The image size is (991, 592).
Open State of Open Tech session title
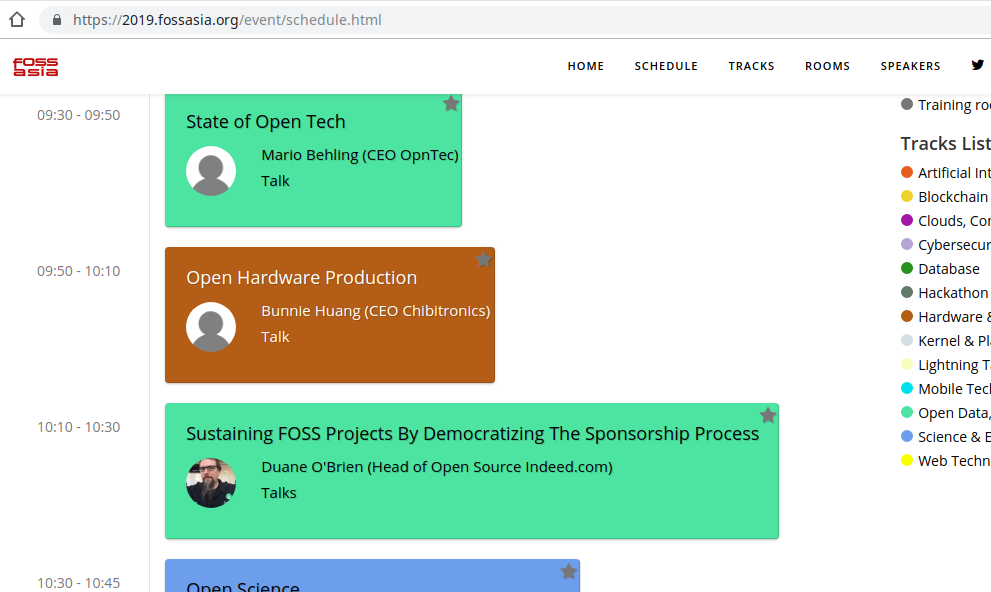tap(265, 121)
